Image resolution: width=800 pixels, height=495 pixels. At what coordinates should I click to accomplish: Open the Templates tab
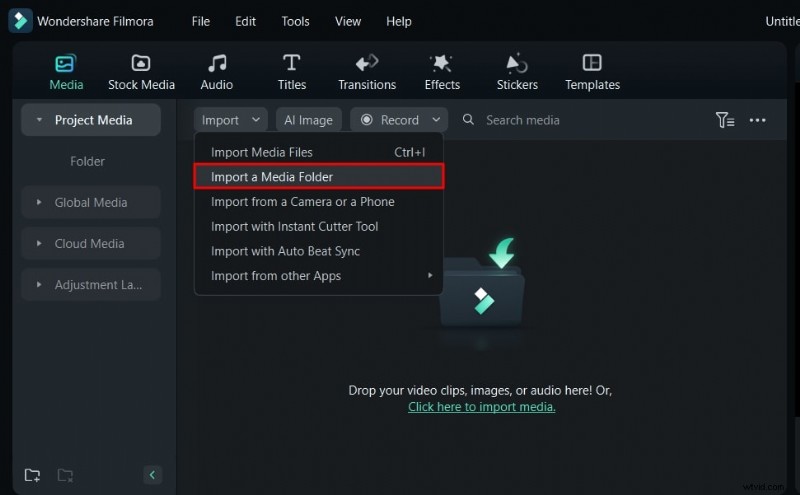[592, 72]
